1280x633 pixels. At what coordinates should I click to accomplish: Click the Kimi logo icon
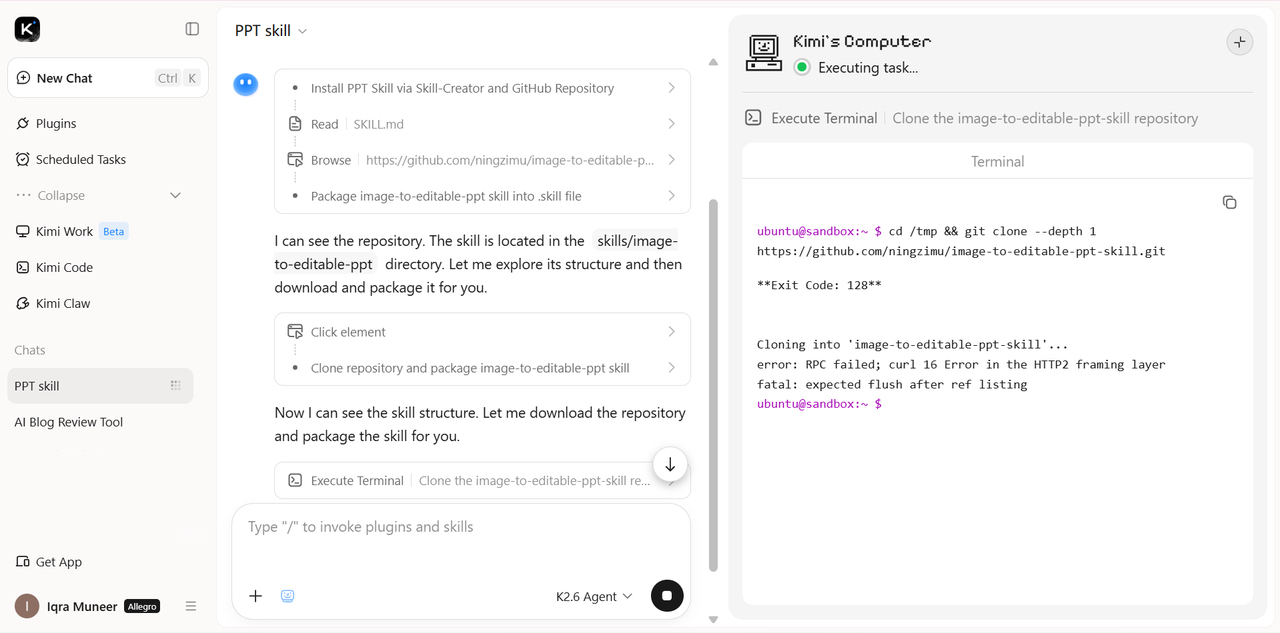coord(27,29)
